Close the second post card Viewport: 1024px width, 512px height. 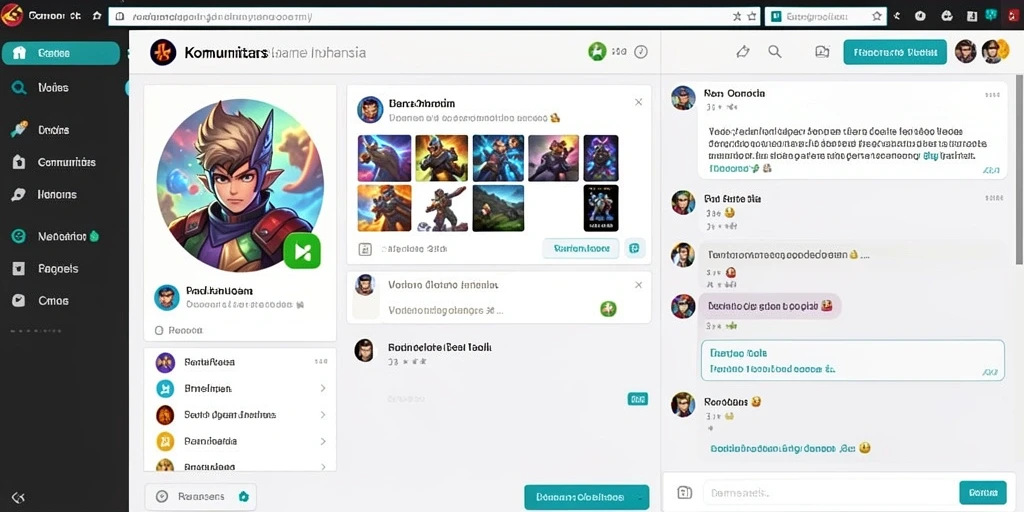coord(639,285)
